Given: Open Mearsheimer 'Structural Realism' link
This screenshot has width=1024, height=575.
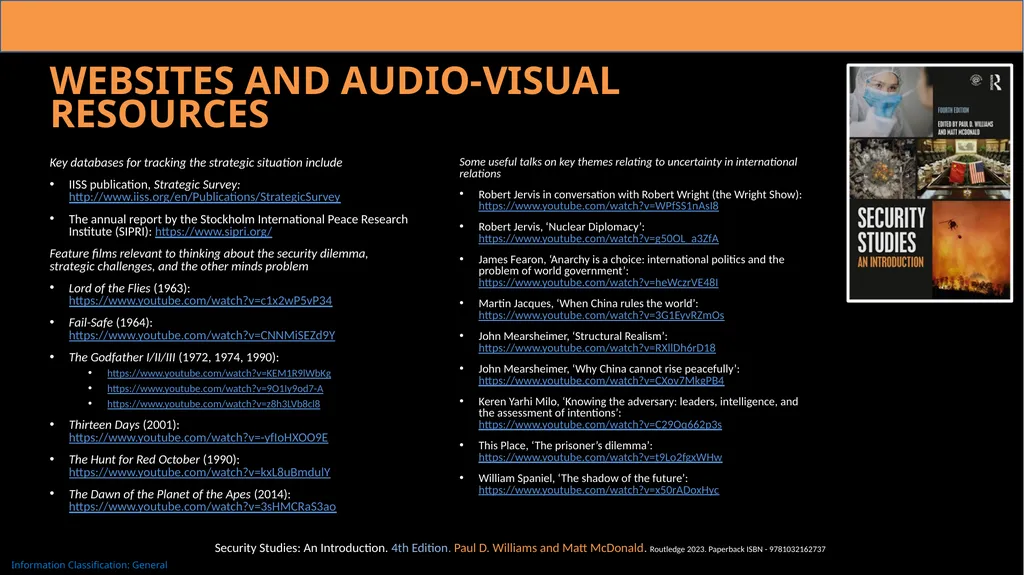Looking at the screenshot, I should [x=597, y=348].
